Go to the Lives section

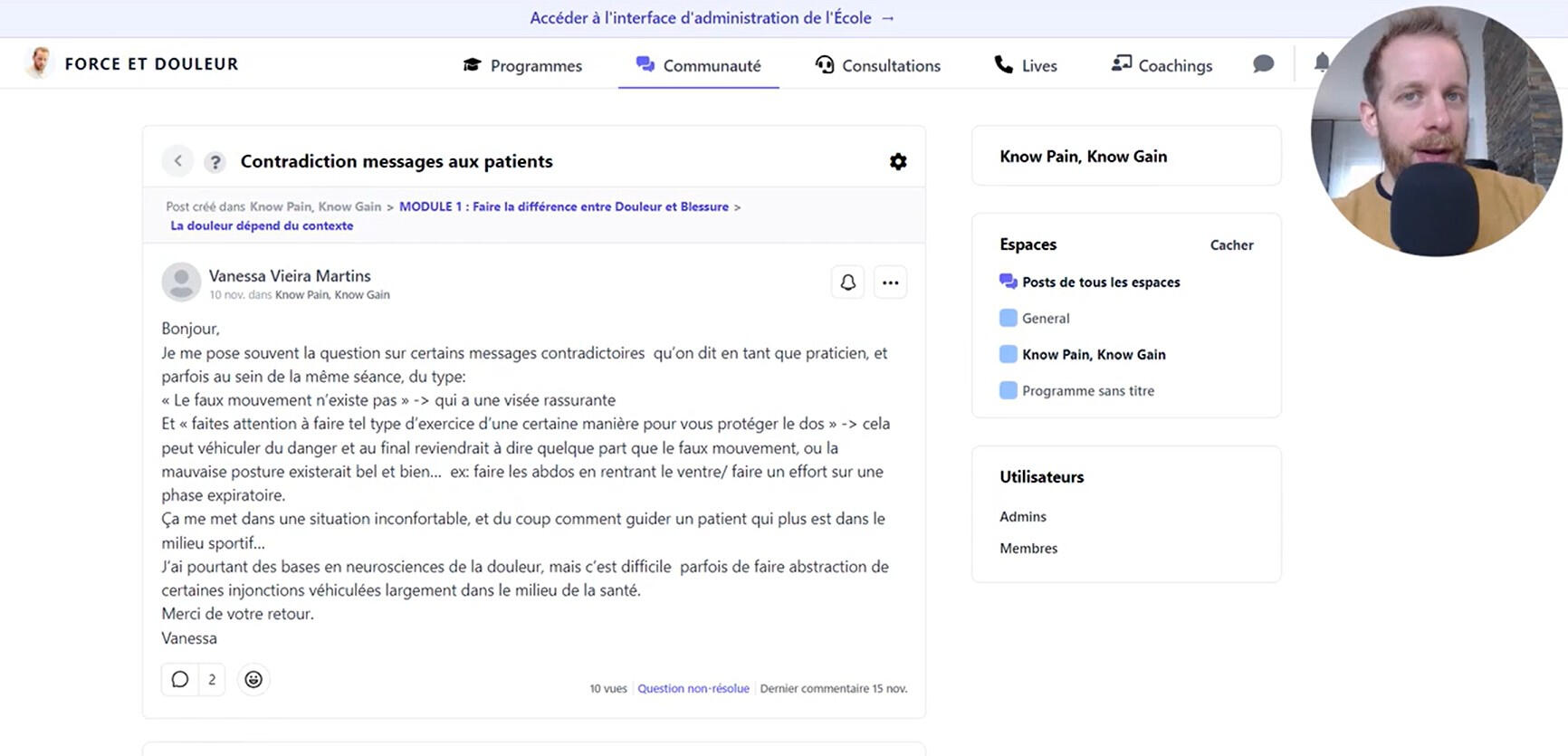[1026, 65]
